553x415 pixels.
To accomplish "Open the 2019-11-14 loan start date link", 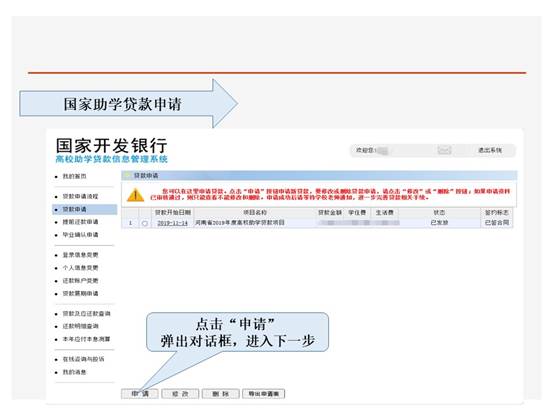I will click(172, 223).
